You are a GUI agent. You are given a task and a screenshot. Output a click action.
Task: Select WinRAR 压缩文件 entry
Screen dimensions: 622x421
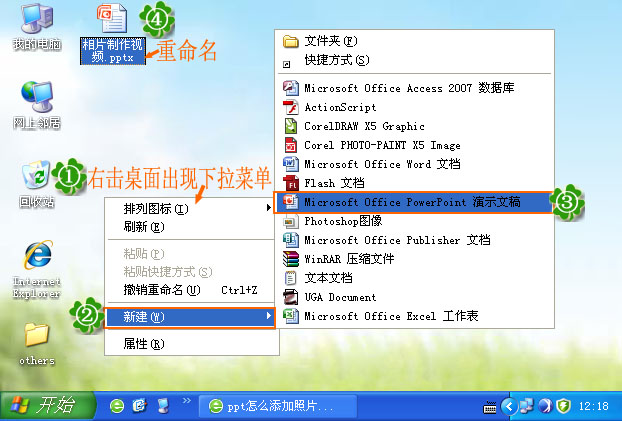414,259
